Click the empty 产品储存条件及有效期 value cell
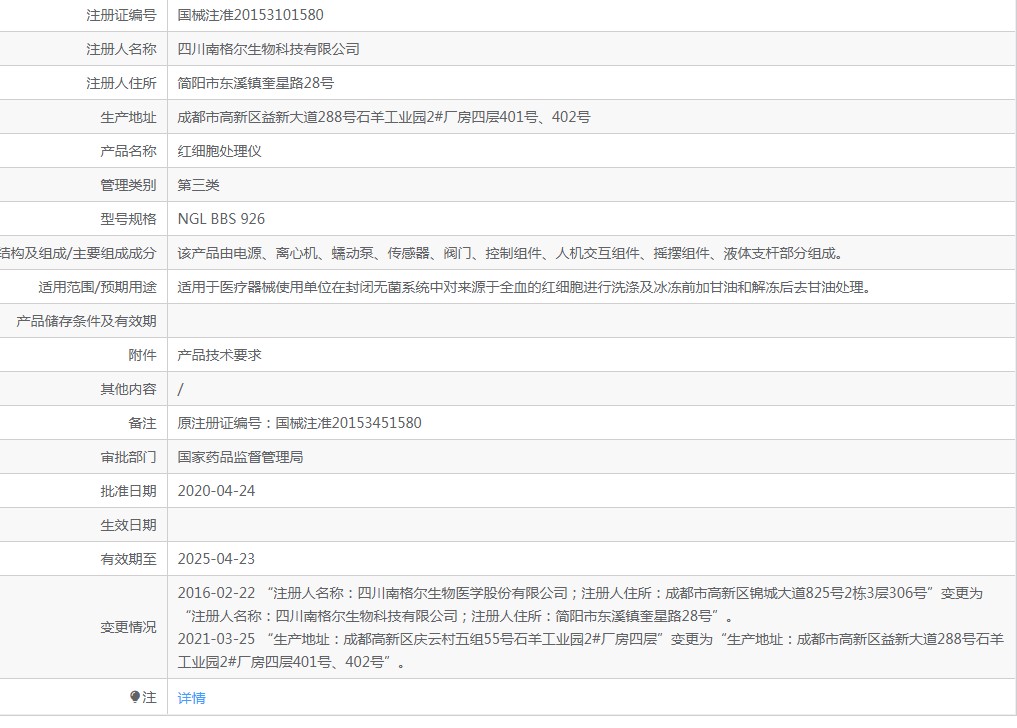 [x=590, y=321]
